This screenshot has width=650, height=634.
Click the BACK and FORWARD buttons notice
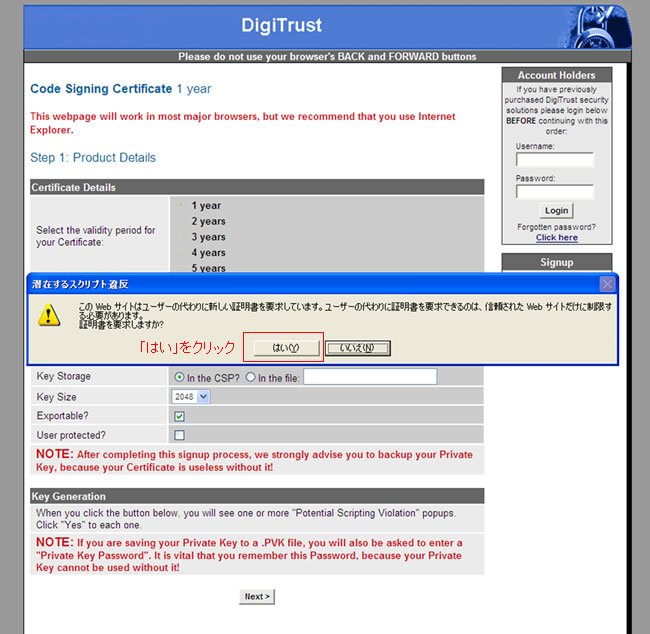327,56
